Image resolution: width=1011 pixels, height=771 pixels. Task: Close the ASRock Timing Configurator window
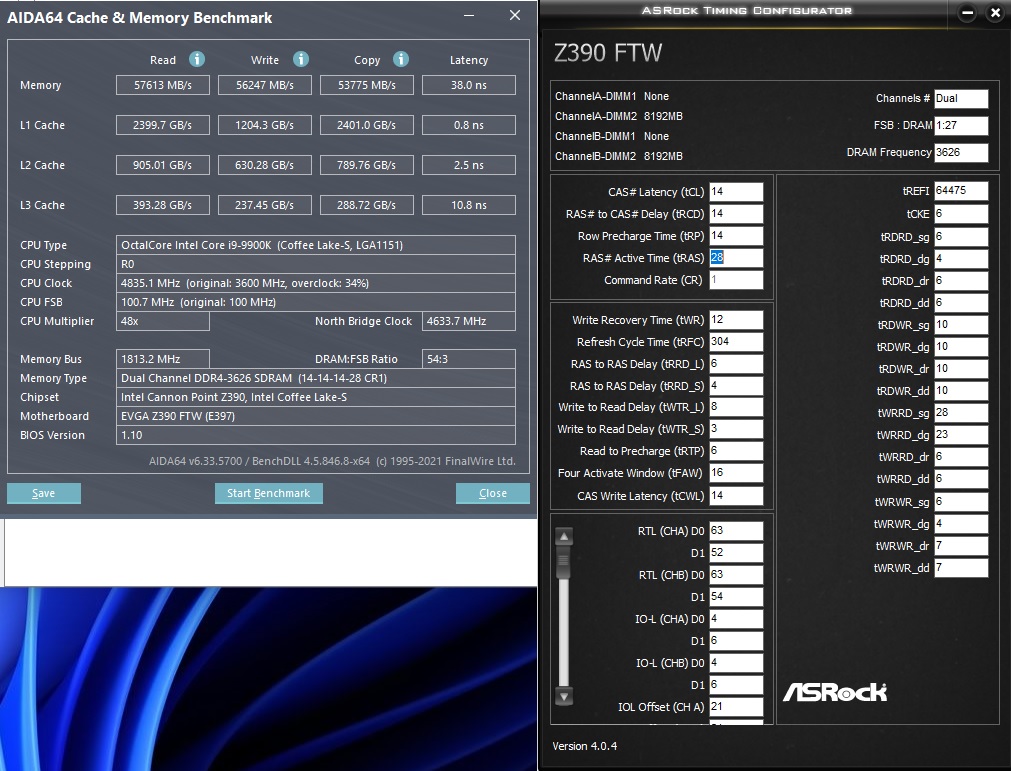pos(995,12)
